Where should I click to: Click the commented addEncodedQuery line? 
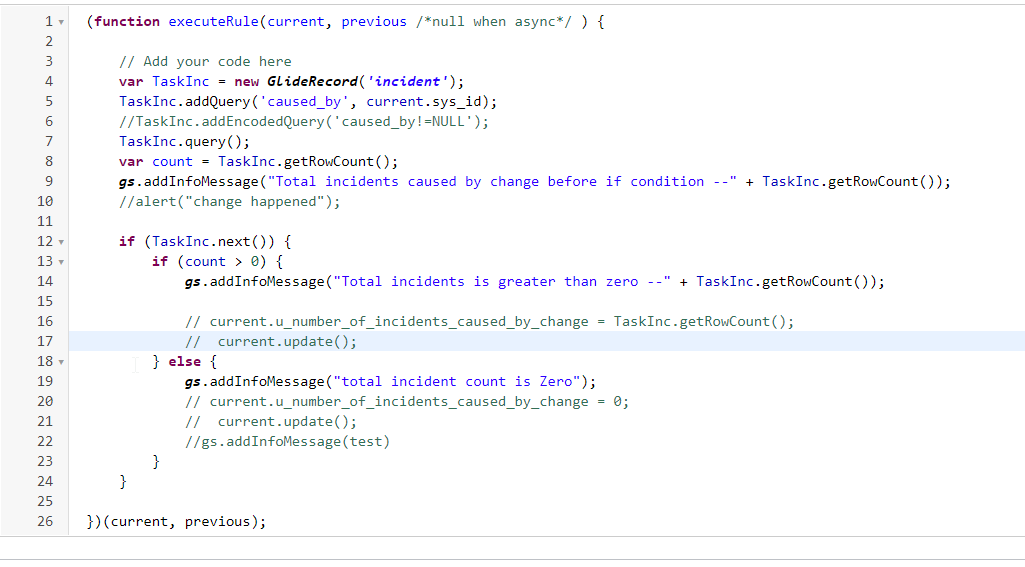pyautogui.click(x=303, y=122)
